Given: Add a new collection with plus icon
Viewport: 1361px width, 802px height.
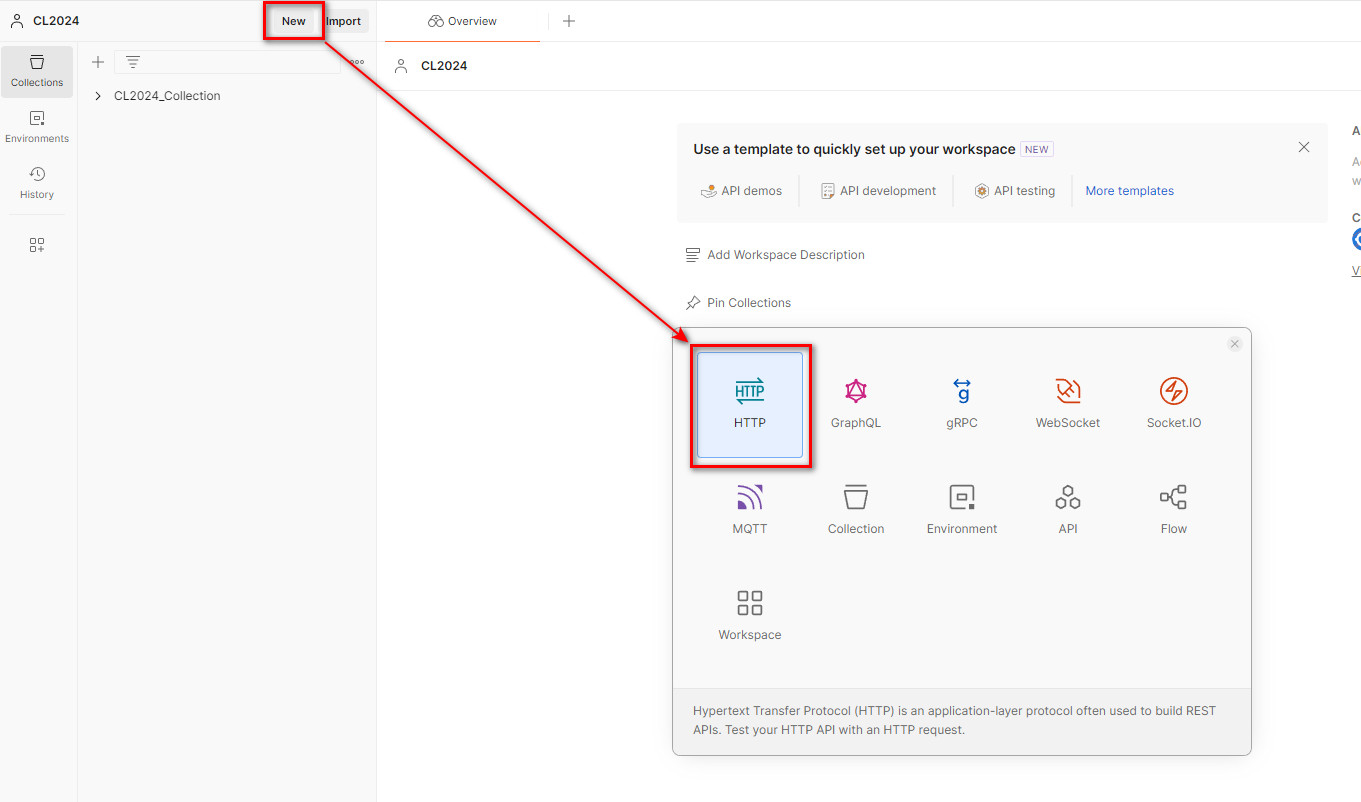Looking at the screenshot, I should [x=98, y=62].
